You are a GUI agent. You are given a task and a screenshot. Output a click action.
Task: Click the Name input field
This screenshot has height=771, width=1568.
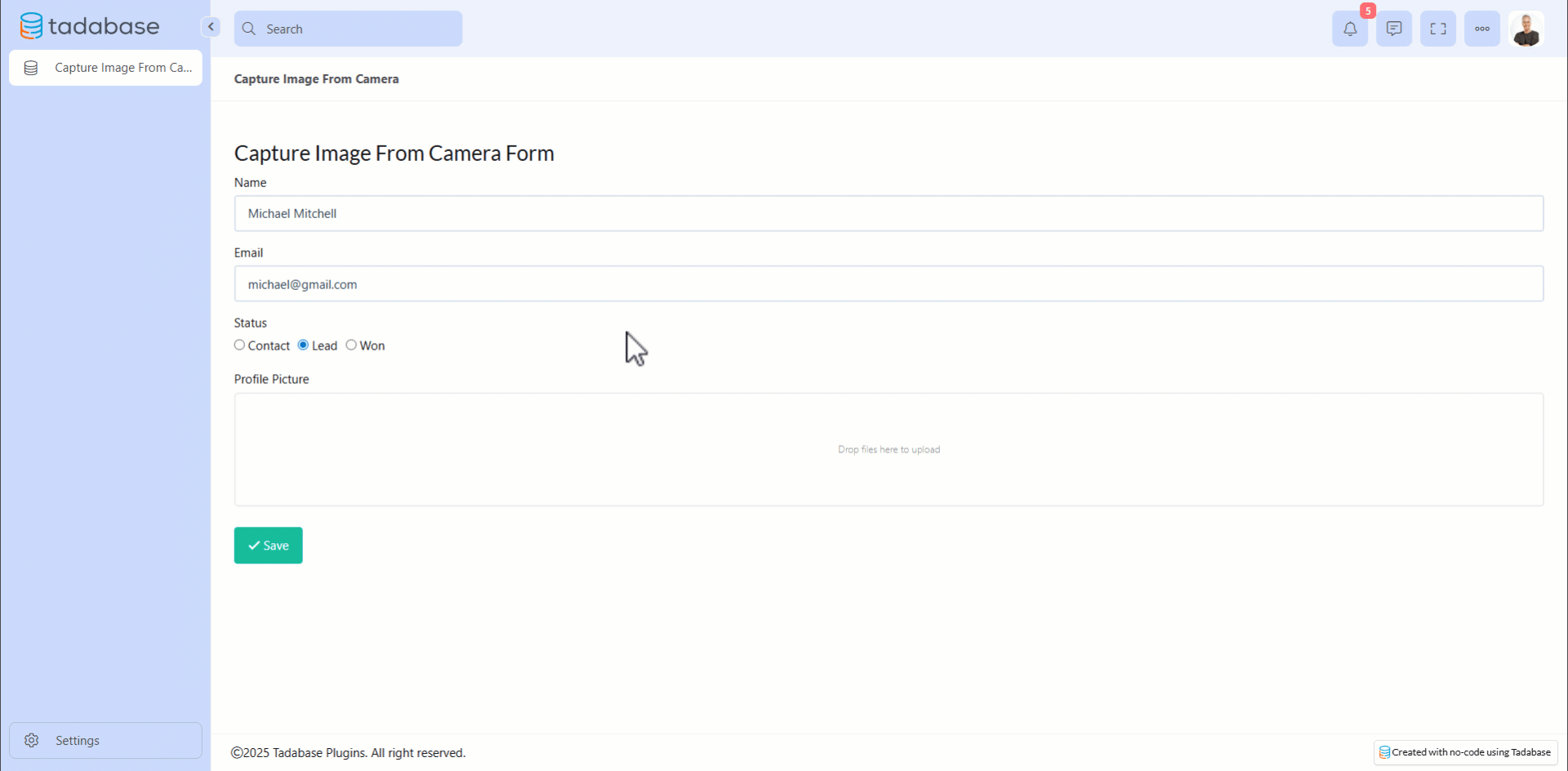tap(889, 213)
